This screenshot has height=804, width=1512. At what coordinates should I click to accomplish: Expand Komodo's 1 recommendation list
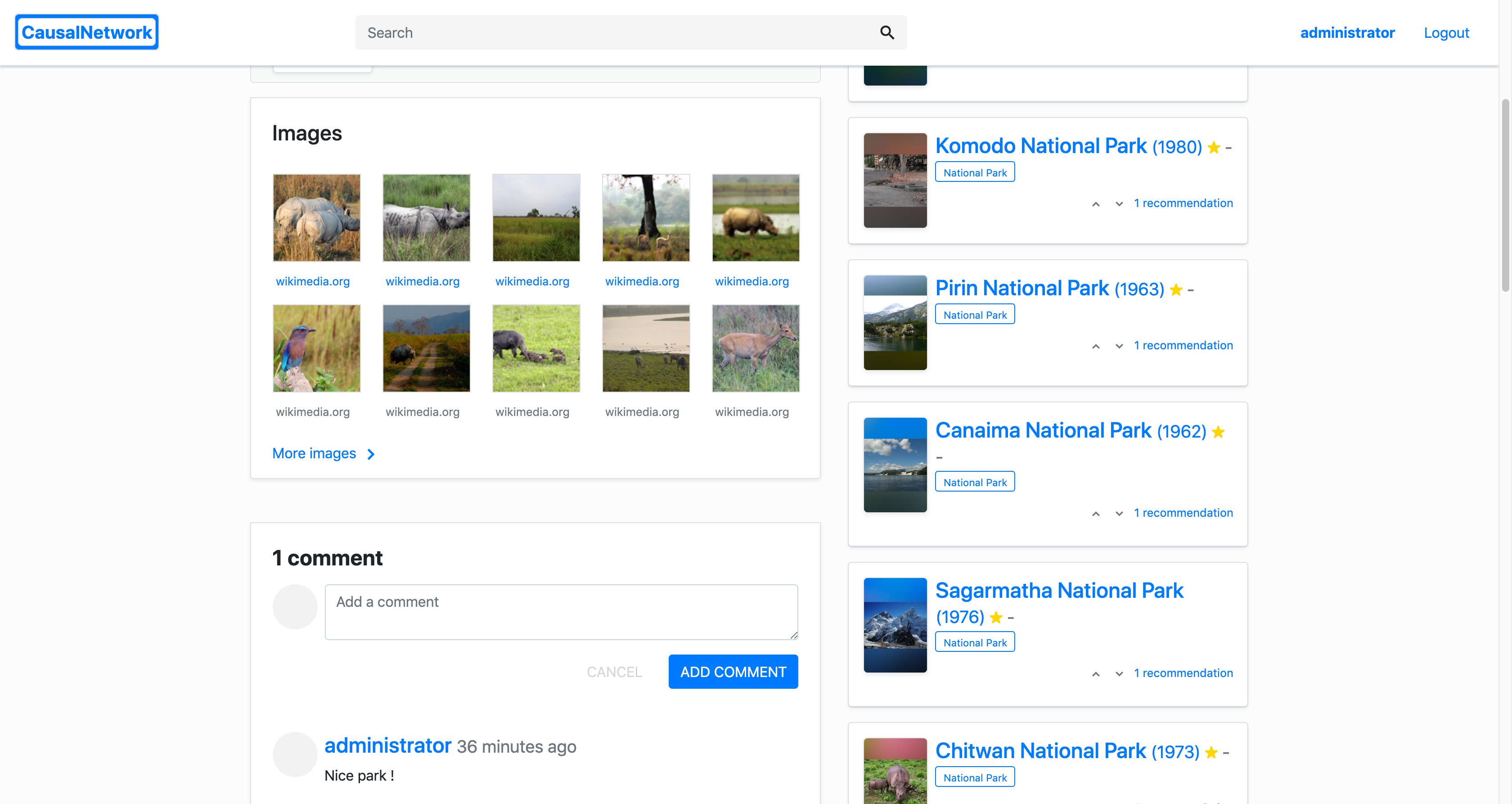click(1183, 203)
